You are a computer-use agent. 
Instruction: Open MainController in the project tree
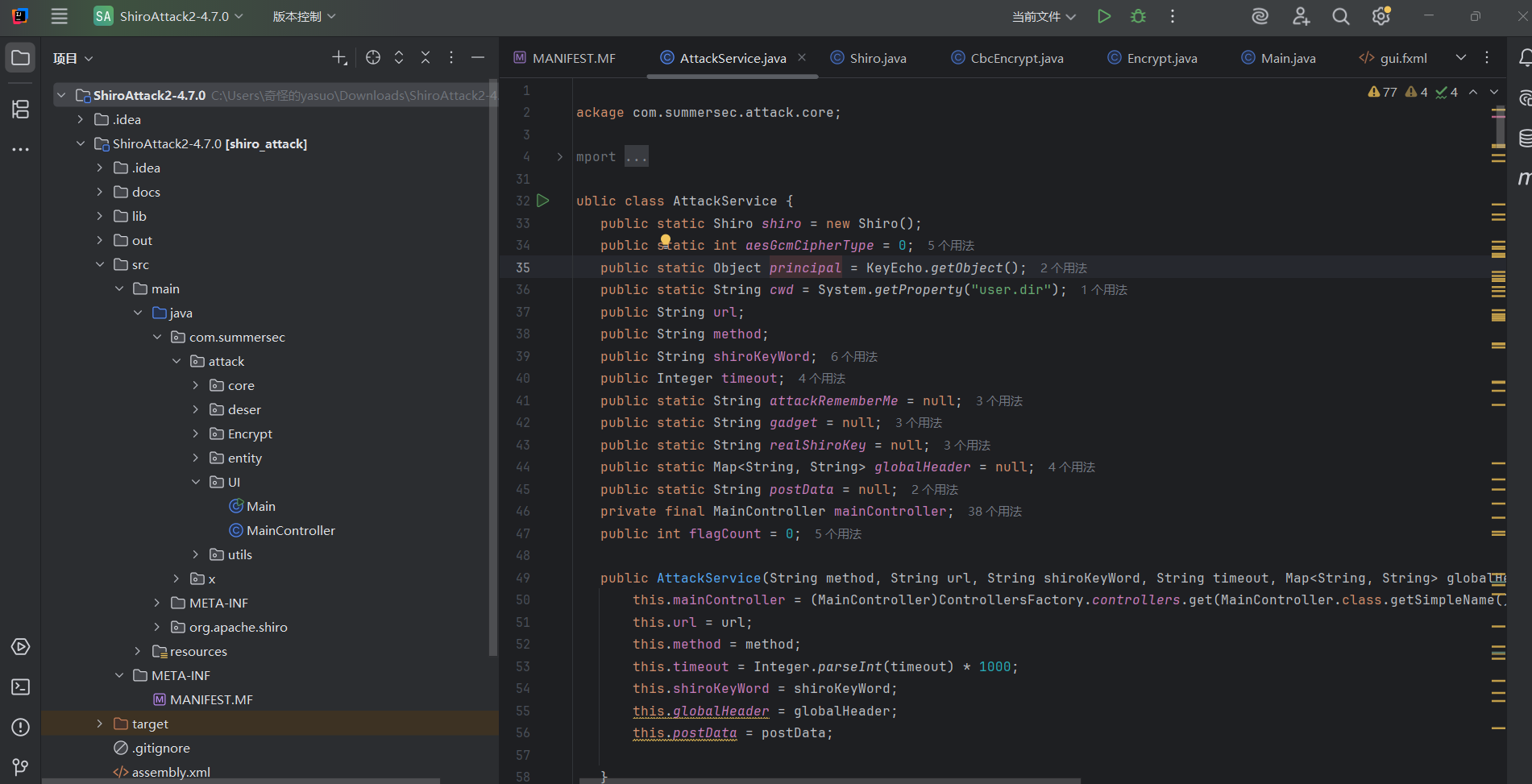click(x=290, y=530)
